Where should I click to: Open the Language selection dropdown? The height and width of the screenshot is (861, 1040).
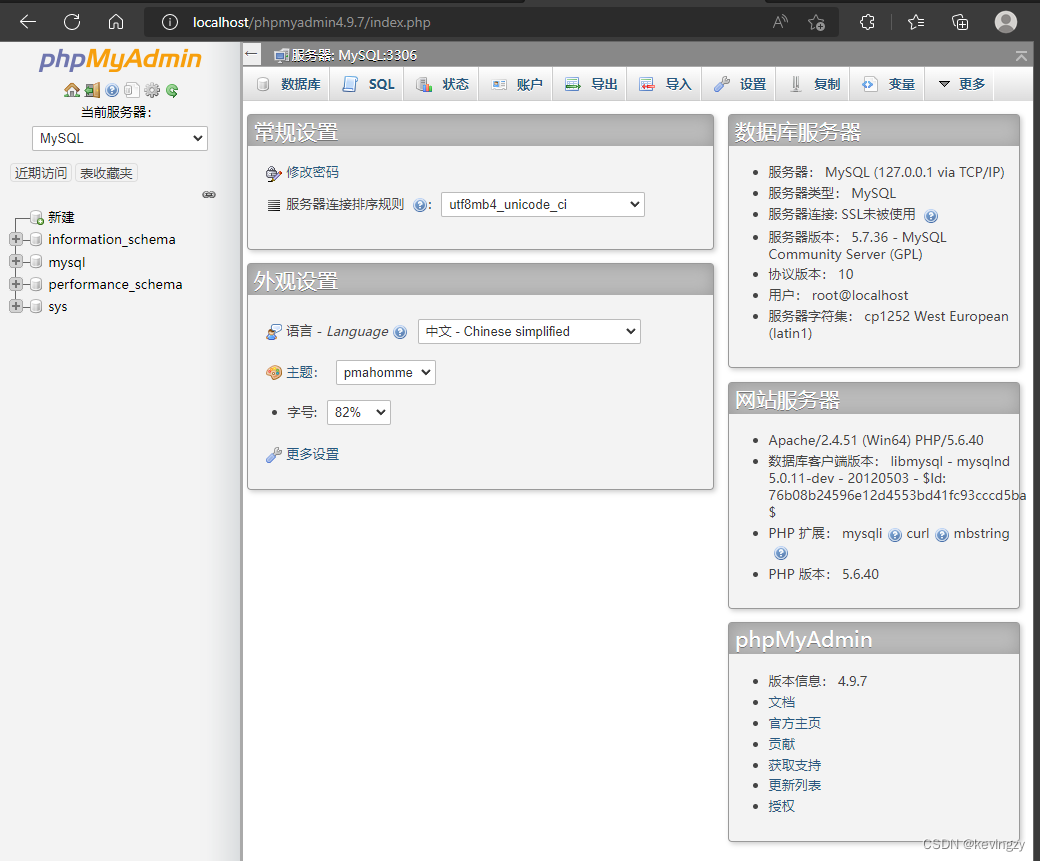[529, 331]
